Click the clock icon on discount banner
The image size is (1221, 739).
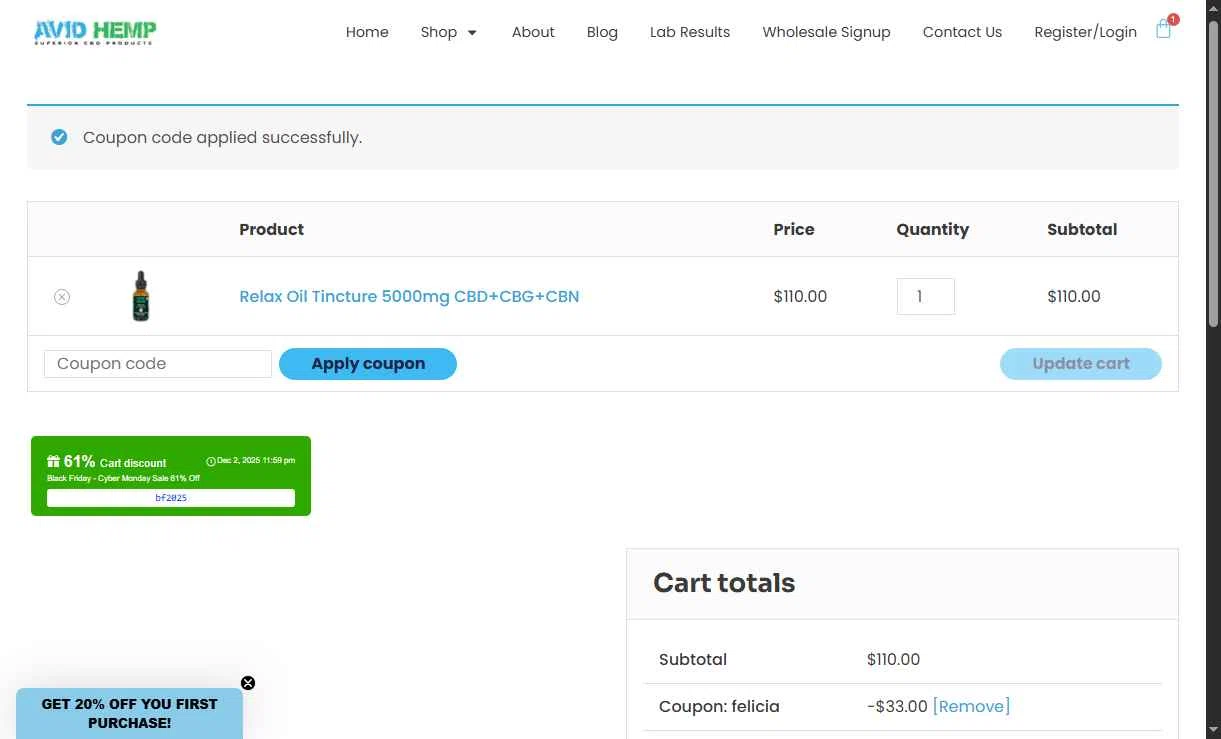[x=211, y=461]
